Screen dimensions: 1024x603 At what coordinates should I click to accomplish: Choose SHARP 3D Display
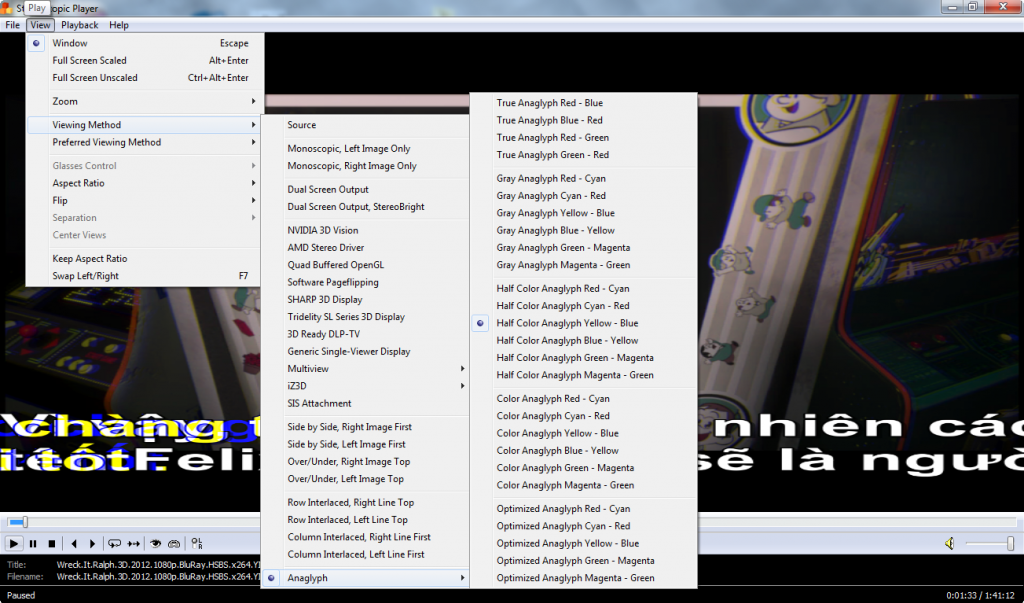[365, 299]
